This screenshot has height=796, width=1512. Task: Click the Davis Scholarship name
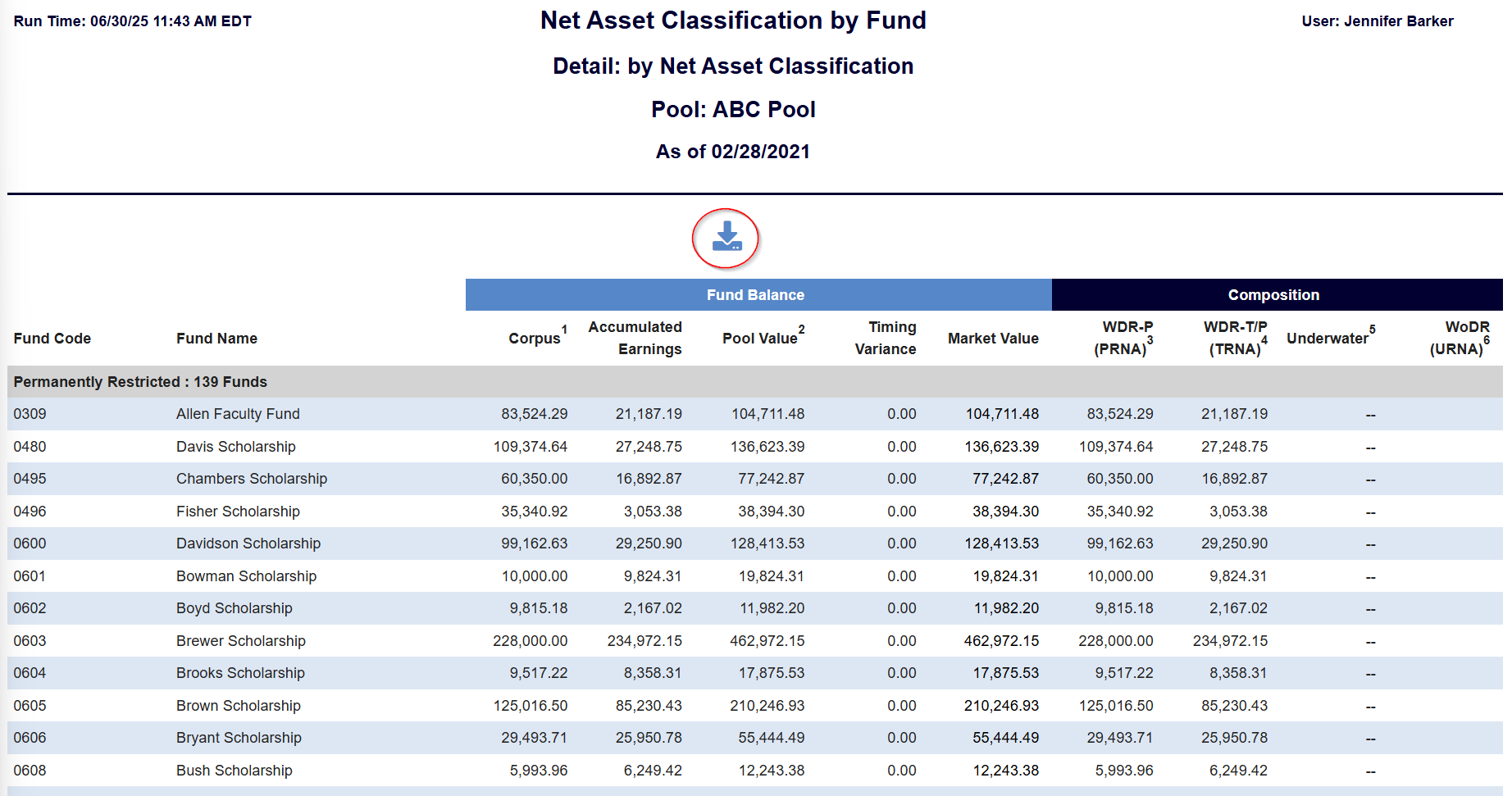[x=236, y=447]
